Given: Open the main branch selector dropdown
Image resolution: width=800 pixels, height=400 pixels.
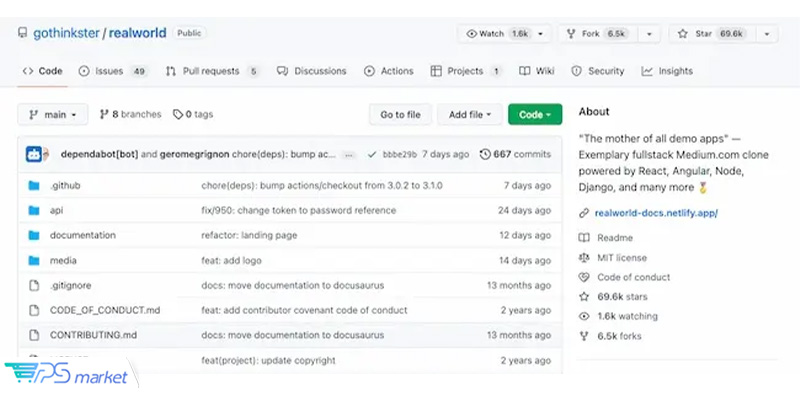Looking at the screenshot, I should pos(53,114).
